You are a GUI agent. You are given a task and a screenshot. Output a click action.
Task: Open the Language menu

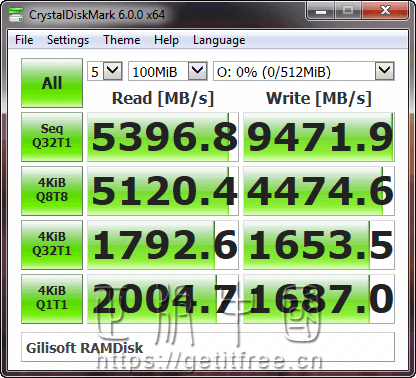[x=219, y=40]
